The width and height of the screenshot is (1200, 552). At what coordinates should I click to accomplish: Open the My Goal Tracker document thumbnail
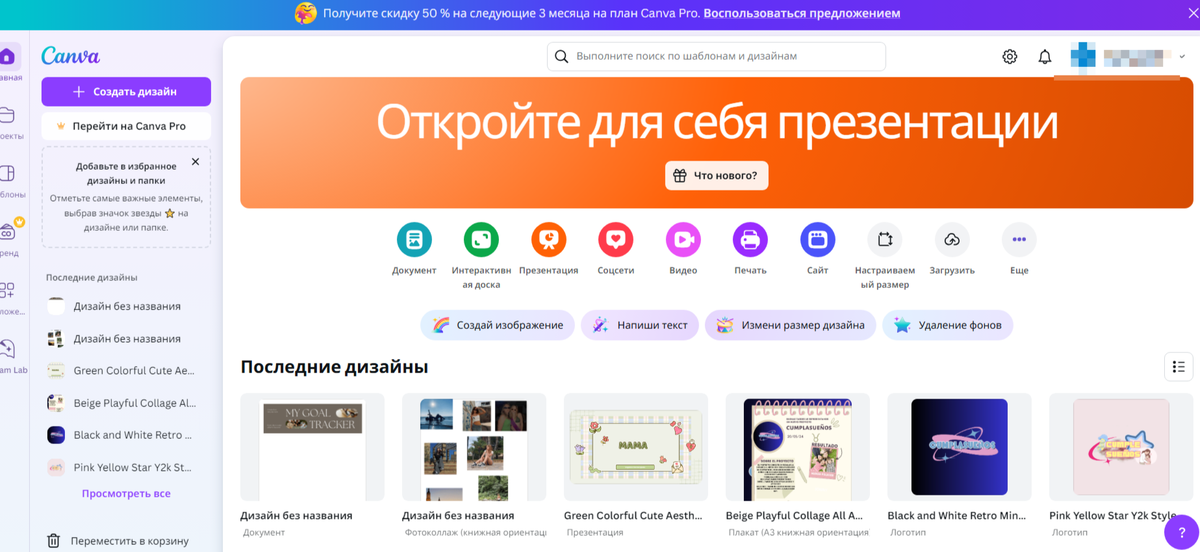coord(312,447)
